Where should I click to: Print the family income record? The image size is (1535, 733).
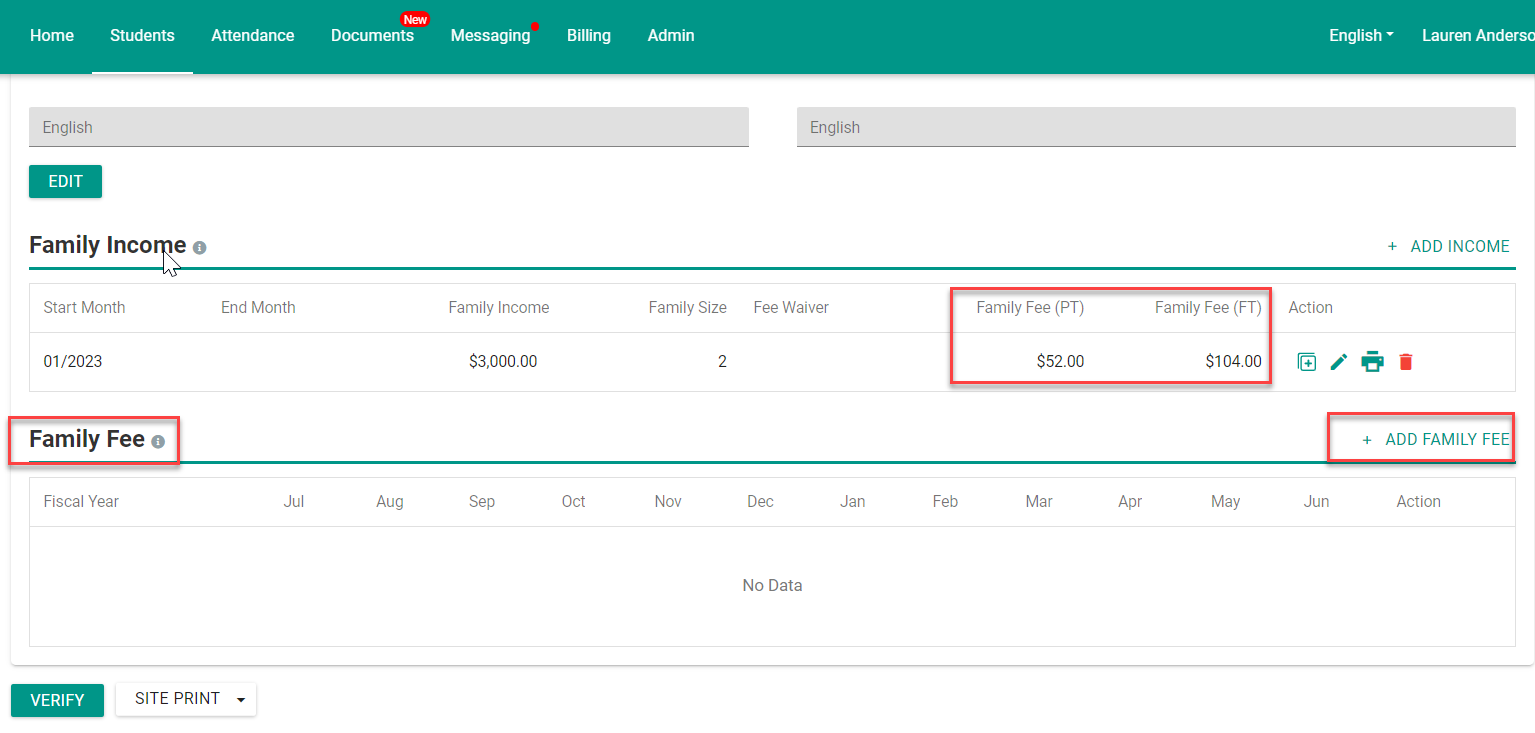[x=1372, y=361]
